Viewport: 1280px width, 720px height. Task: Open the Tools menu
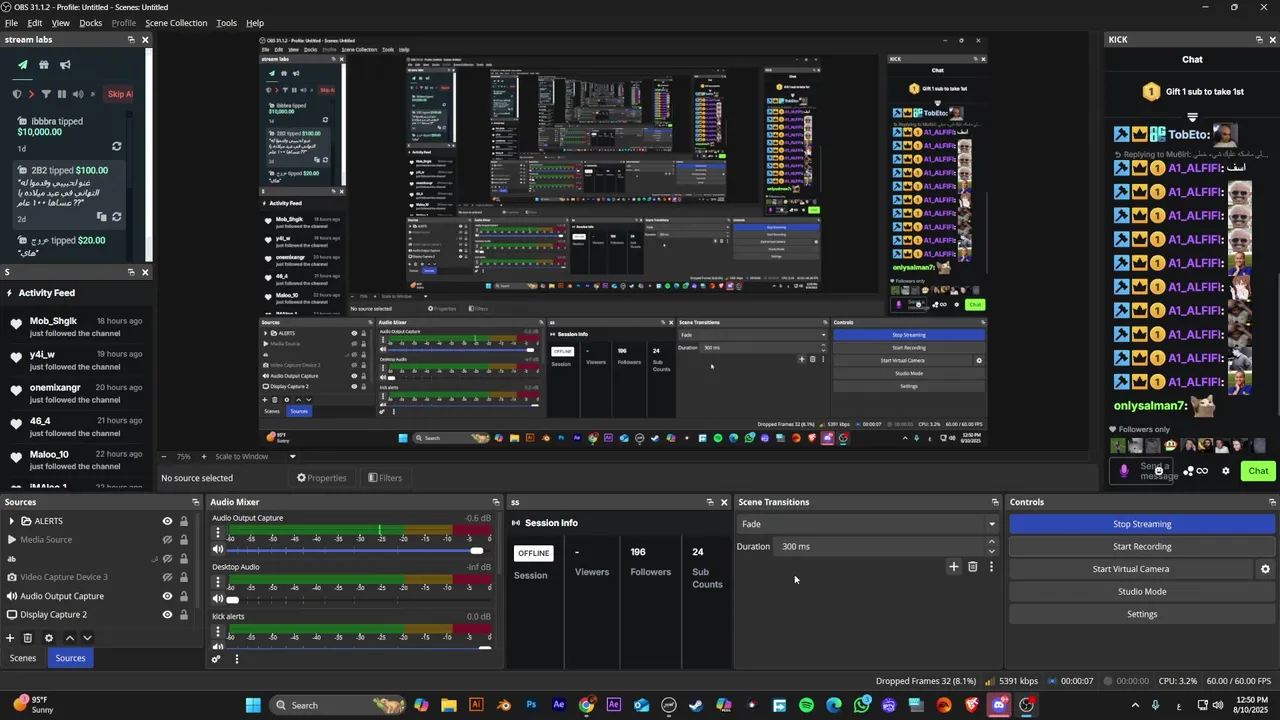(x=227, y=23)
